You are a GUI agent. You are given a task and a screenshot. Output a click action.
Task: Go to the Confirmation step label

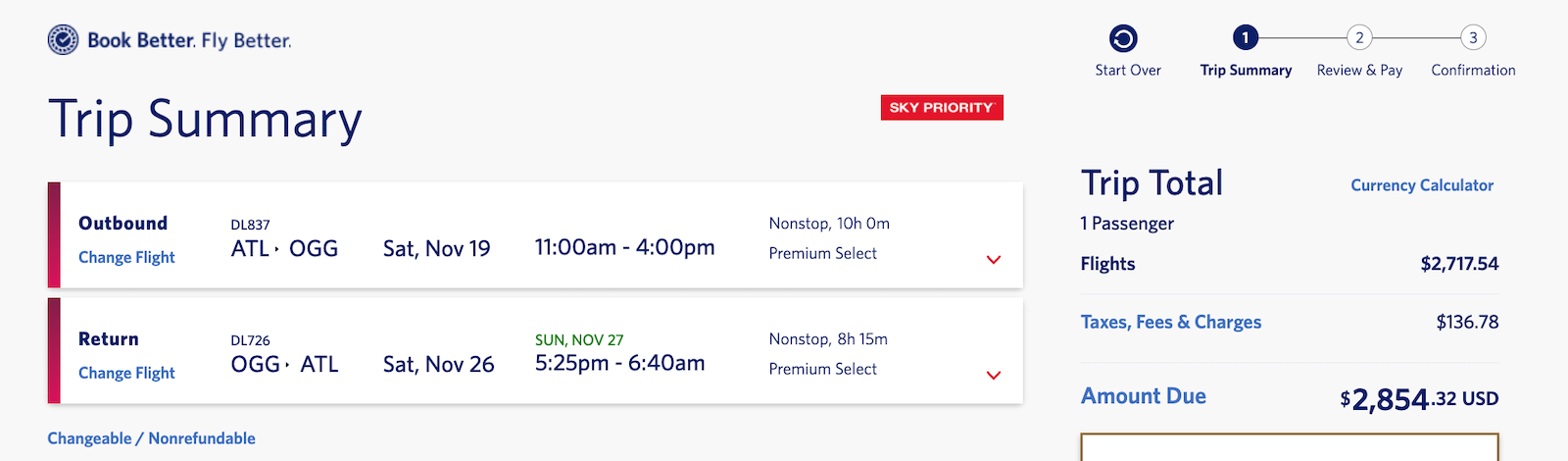pos(1473,71)
